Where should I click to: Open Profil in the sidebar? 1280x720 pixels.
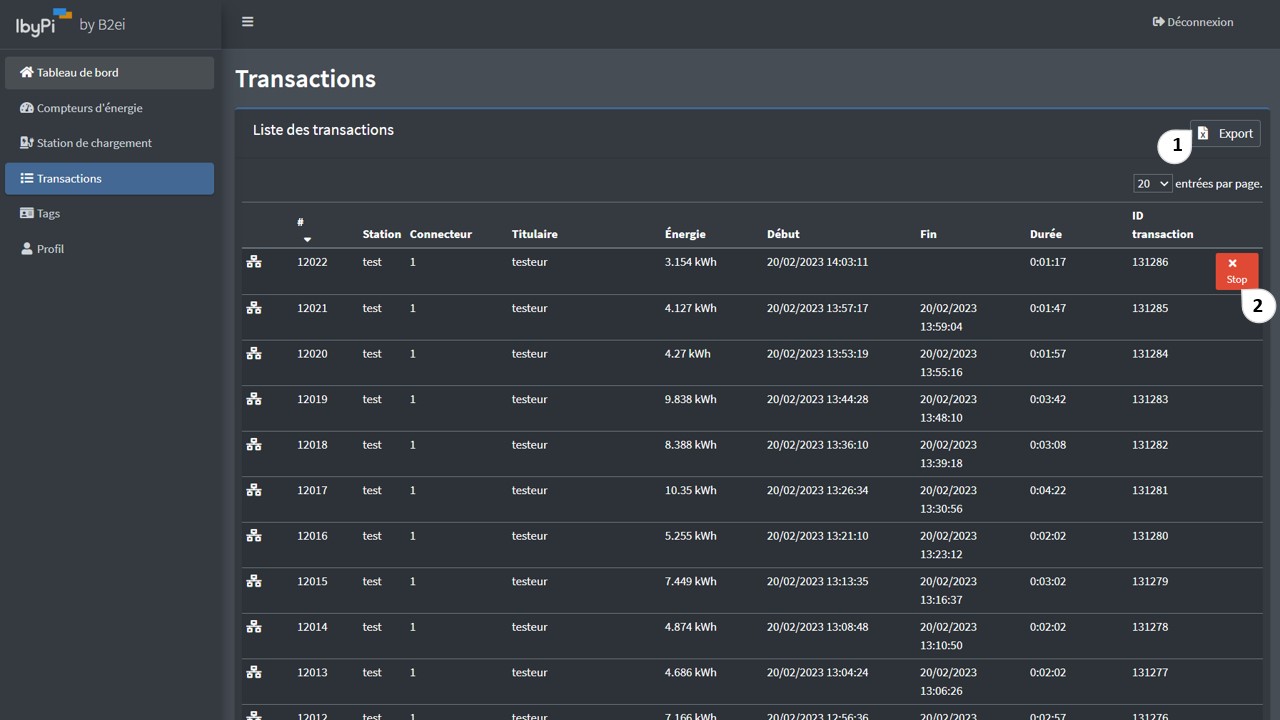pyautogui.click(x=109, y=249)
